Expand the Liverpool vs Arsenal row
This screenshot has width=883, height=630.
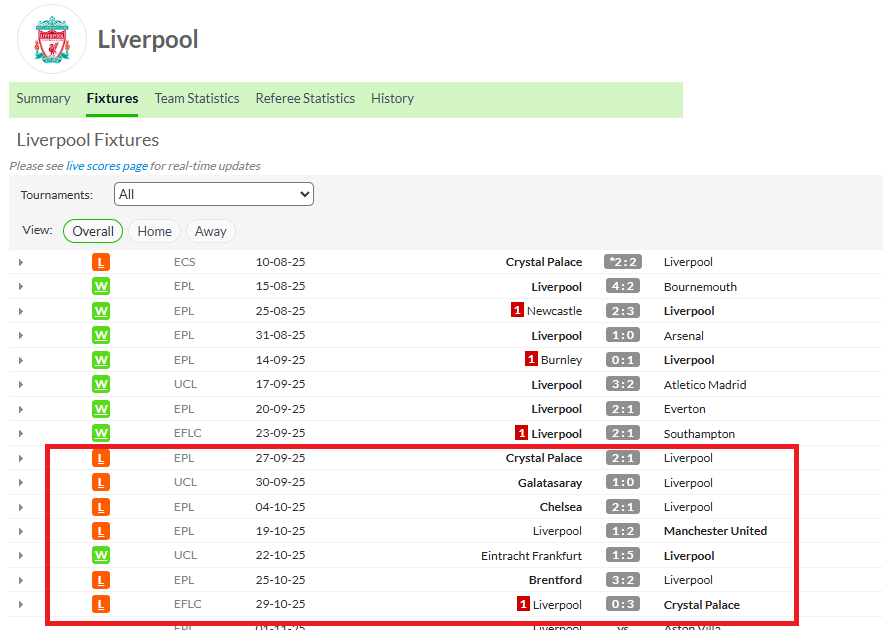point(20,336)
